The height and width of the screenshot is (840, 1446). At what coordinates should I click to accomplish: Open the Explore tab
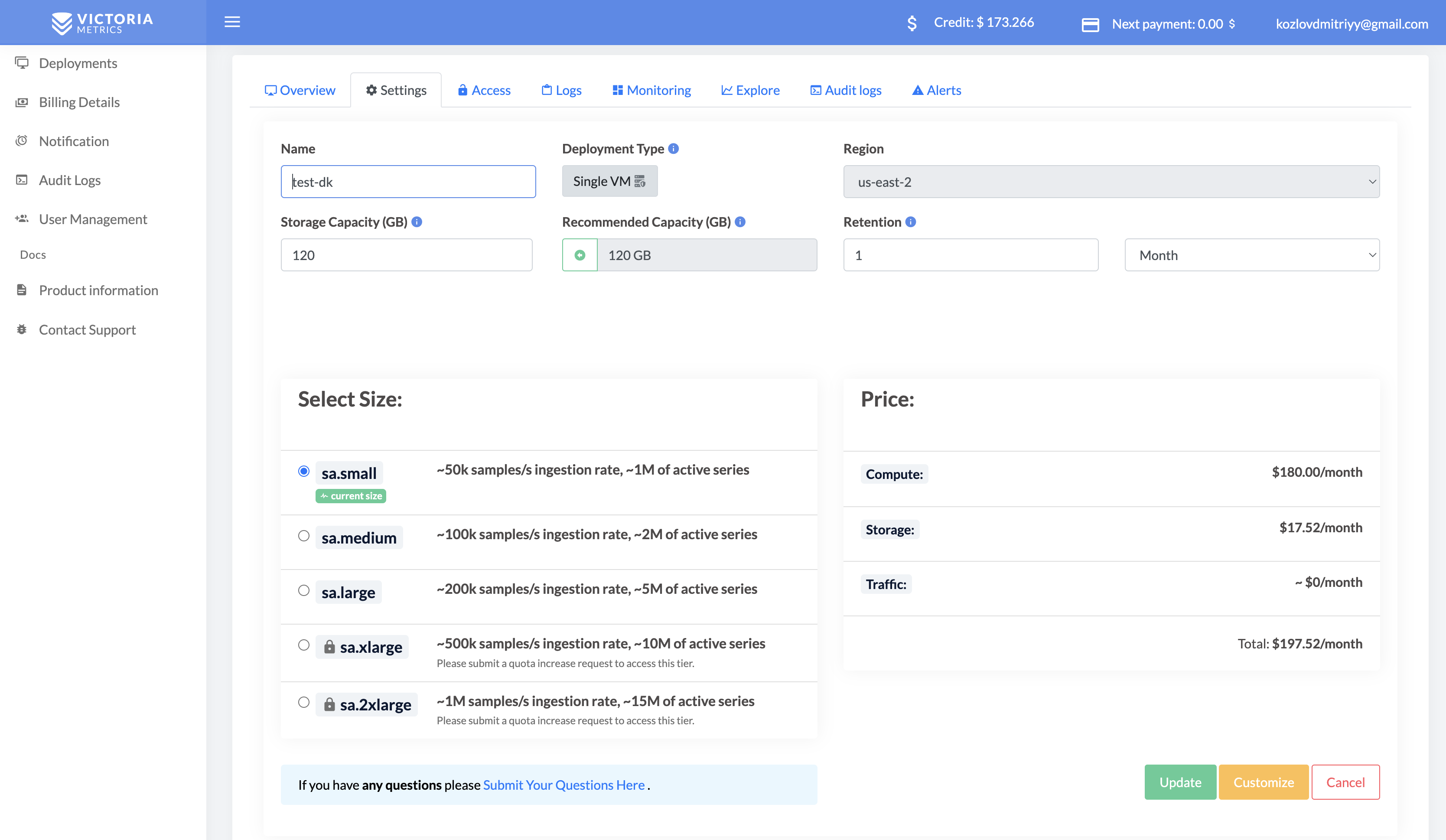pos(750,90)
